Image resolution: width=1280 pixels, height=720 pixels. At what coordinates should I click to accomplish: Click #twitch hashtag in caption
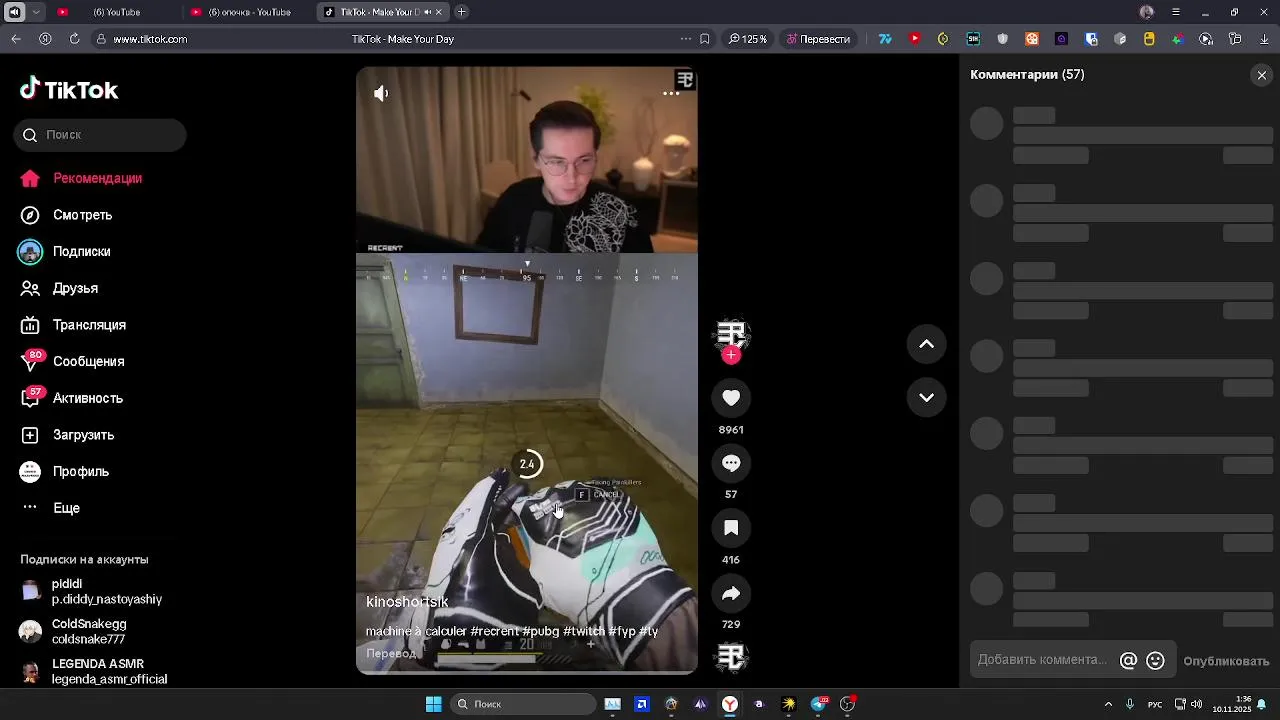click(x=584, y=631)
